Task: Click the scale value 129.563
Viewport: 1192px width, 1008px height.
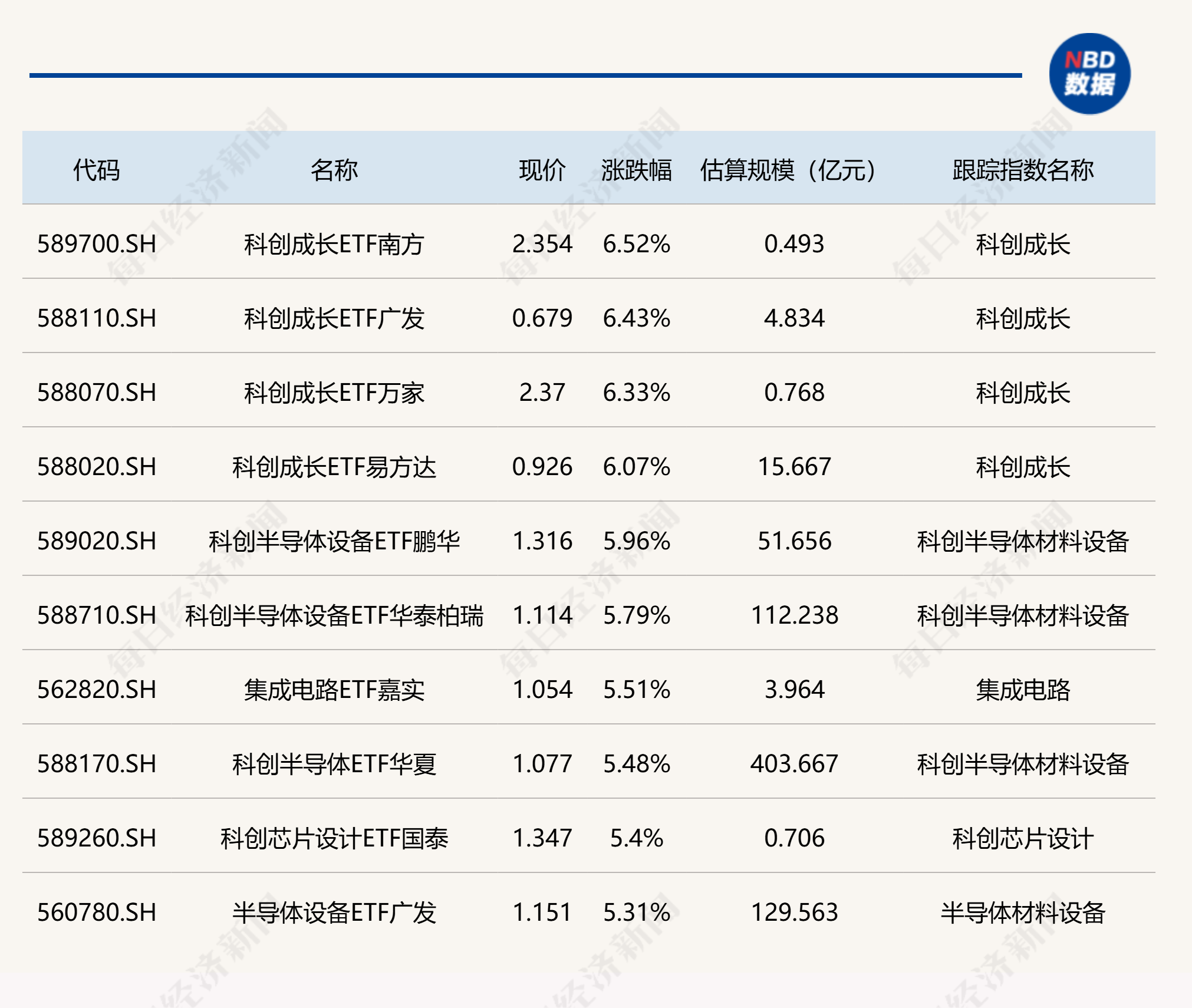Action: pos(794,913)
